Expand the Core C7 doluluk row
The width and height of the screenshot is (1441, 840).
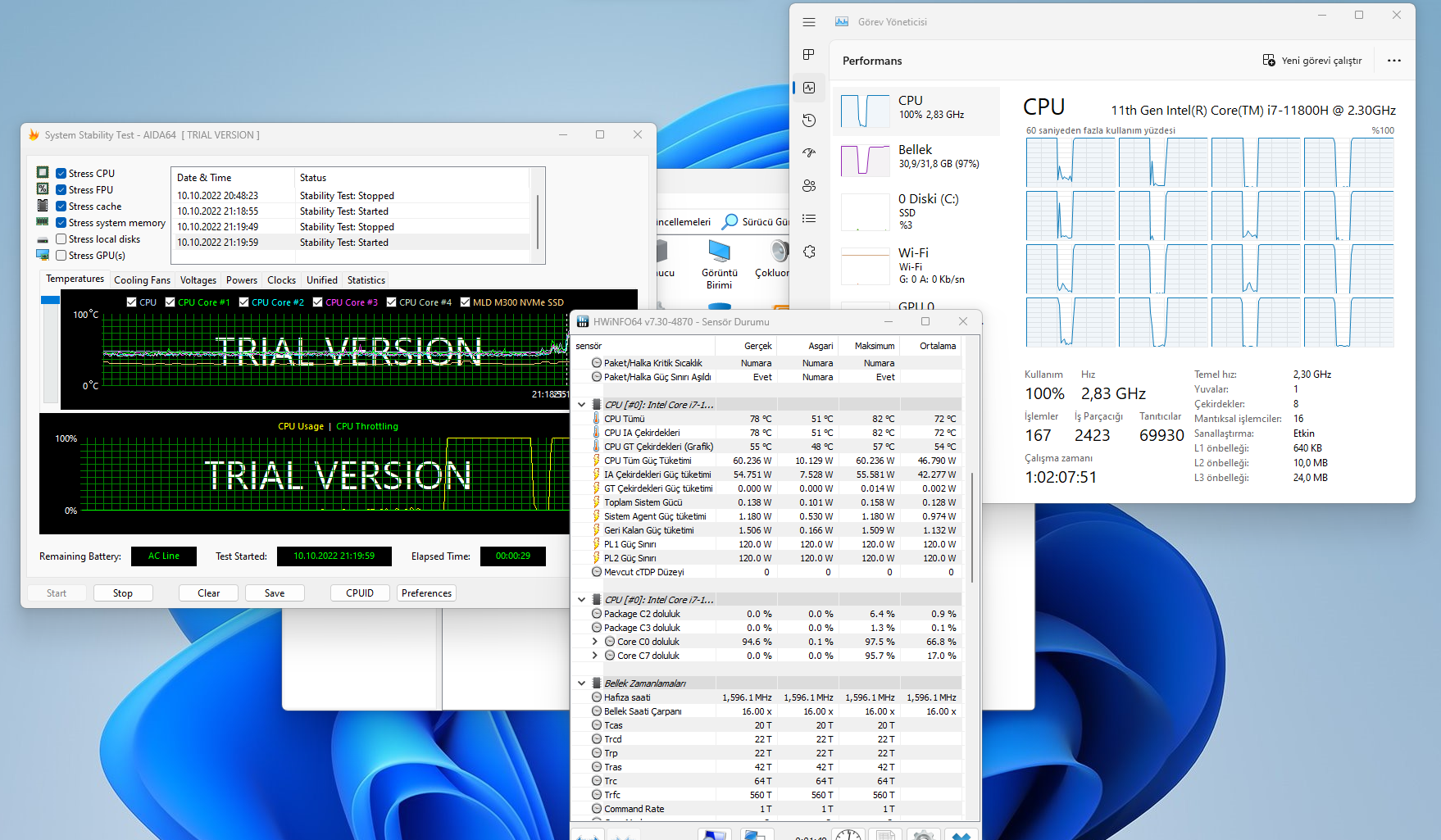point(595,656)
